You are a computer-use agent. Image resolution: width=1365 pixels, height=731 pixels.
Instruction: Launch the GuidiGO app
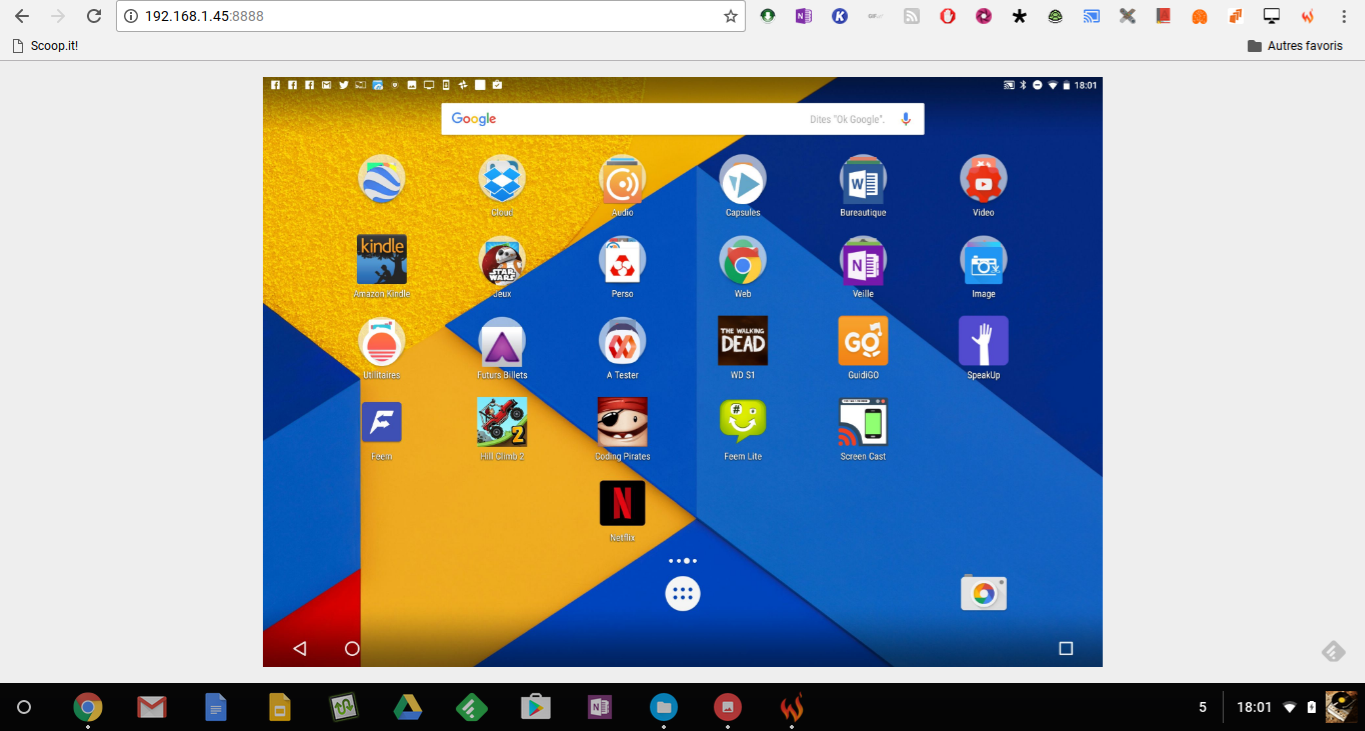(863, 341)
